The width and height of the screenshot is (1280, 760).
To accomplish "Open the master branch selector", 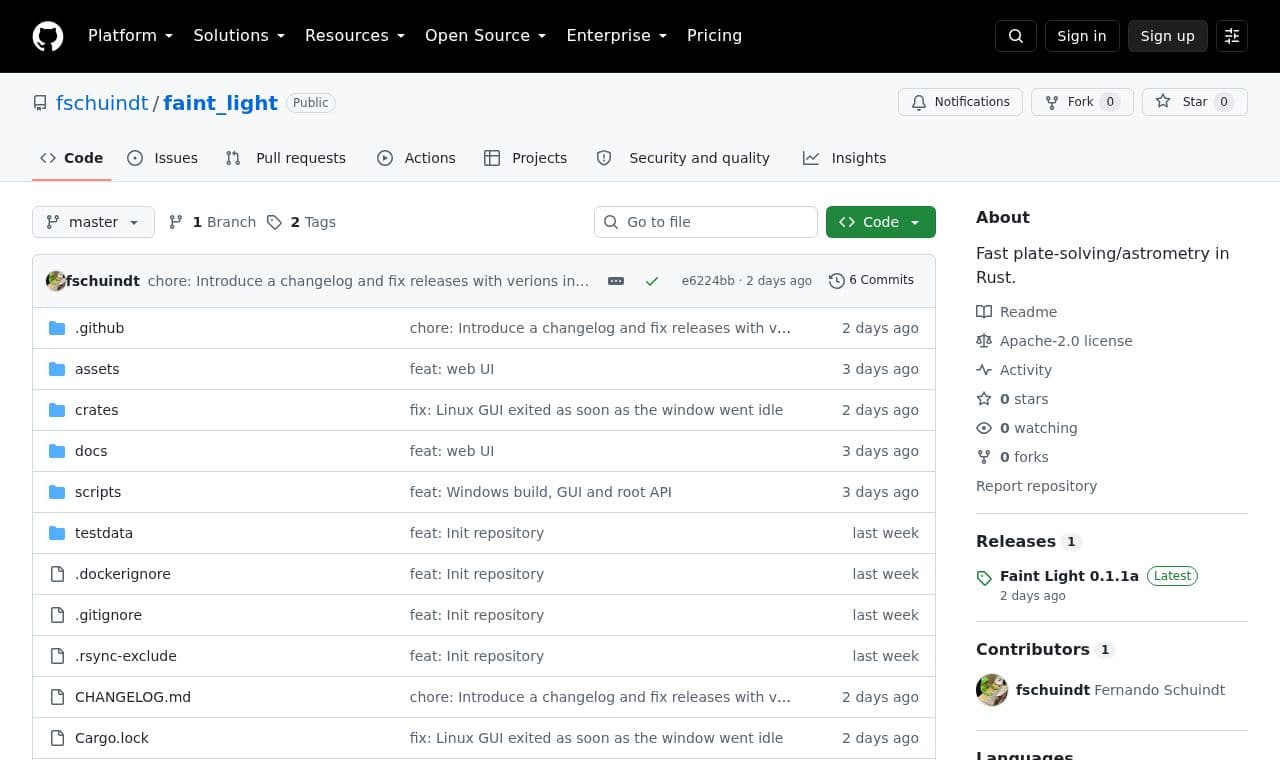I will (x=93, y=222).
